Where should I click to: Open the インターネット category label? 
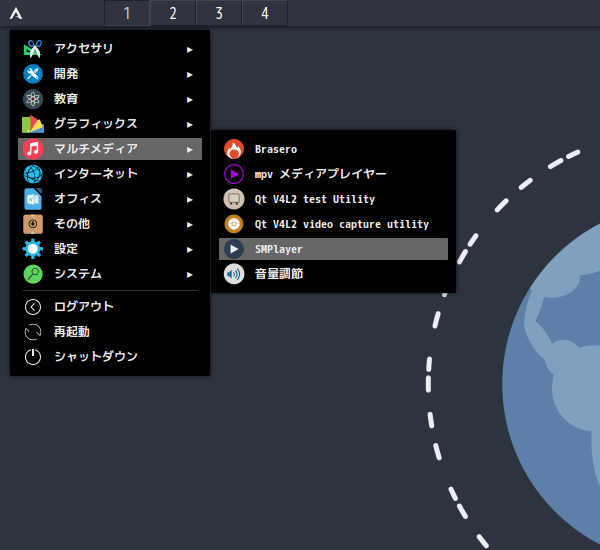click(96, 174)
